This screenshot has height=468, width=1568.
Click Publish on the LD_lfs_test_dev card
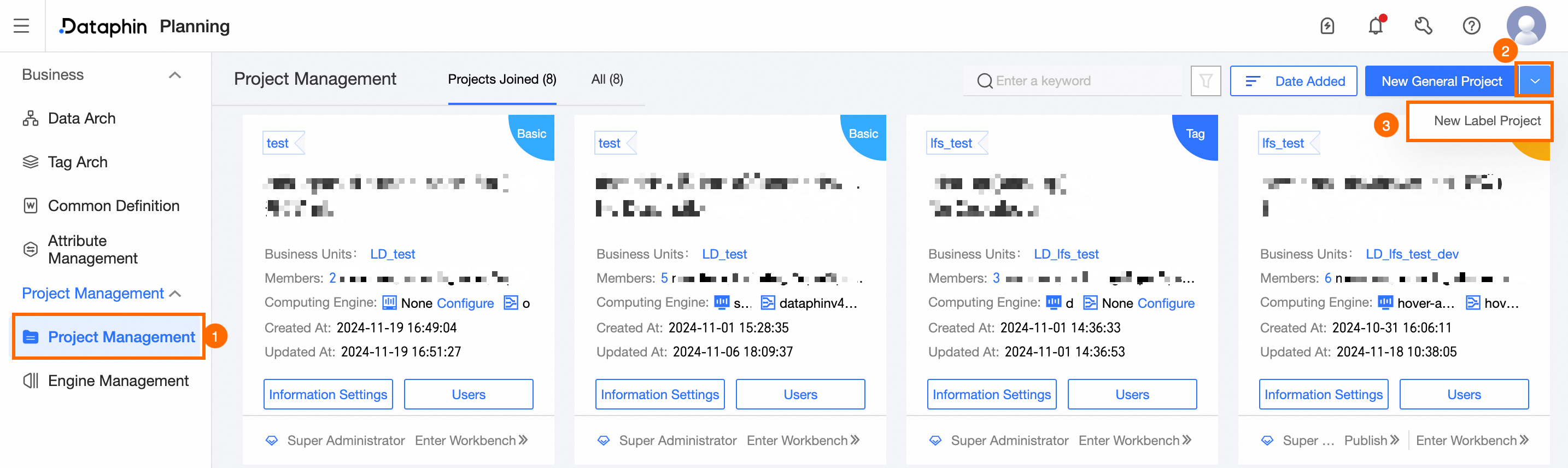coord(1371,441)
